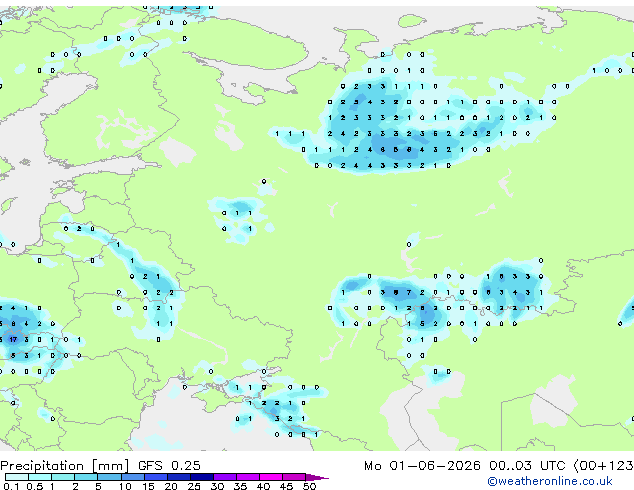634x490 pixels.
Task: Click the 'GFS 0.25' model label
Action: pyautogui.click(x=169, y=465)
